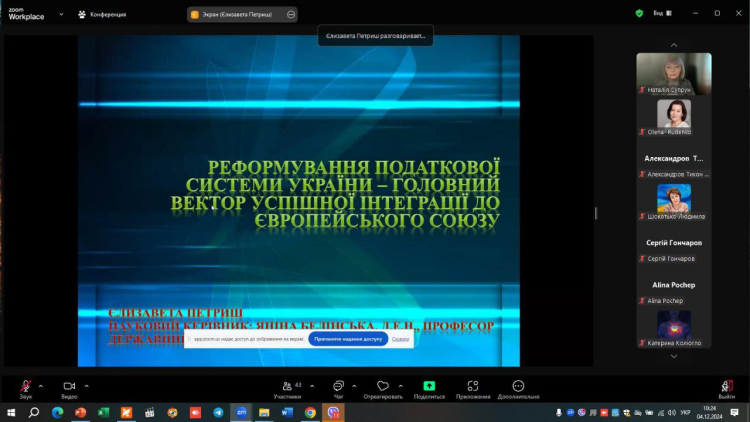Open the Конференция tab at the top
Viewport: 750px width, 422px height.
[103, 14]
